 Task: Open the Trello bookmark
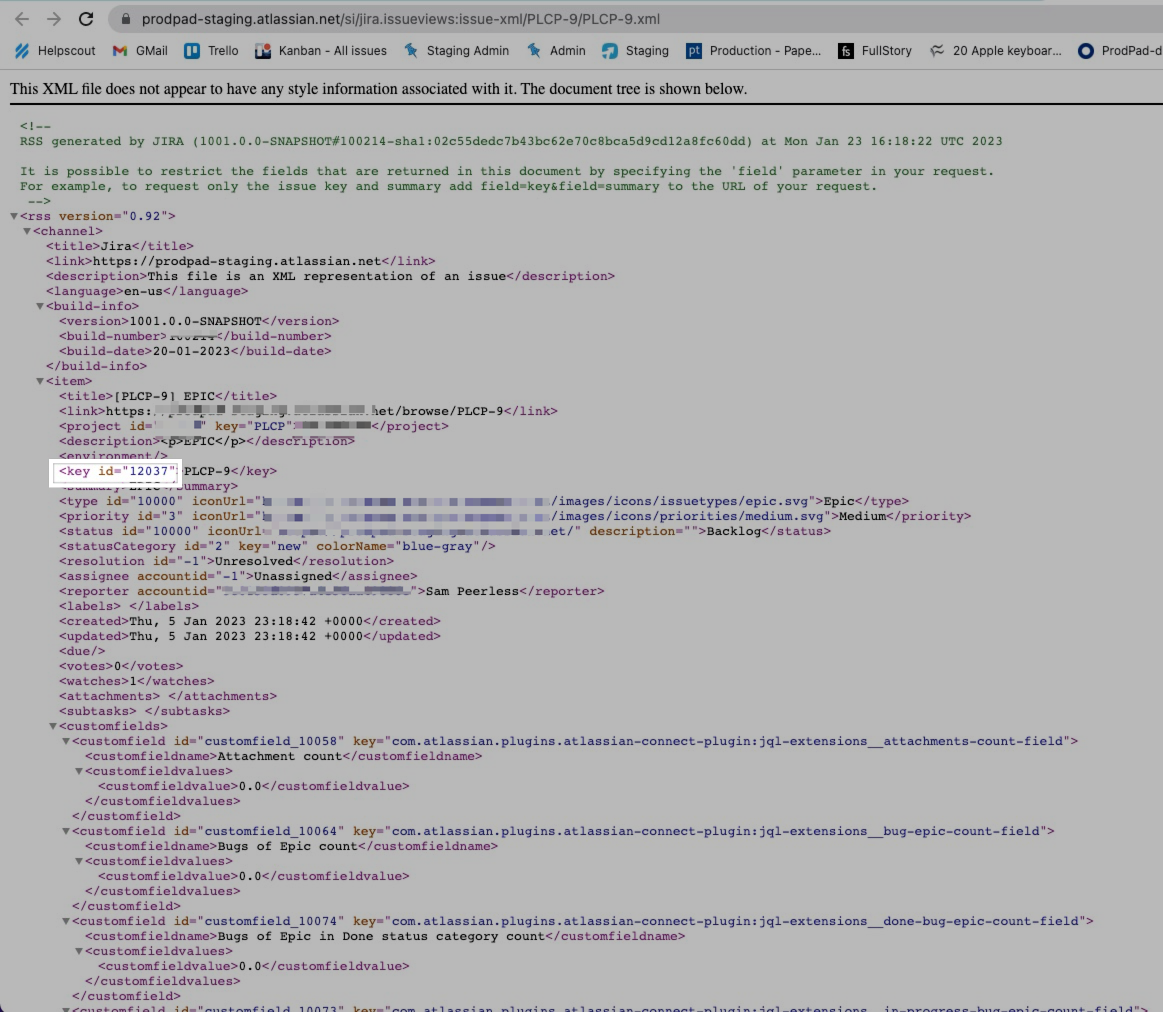coord(211,50)
